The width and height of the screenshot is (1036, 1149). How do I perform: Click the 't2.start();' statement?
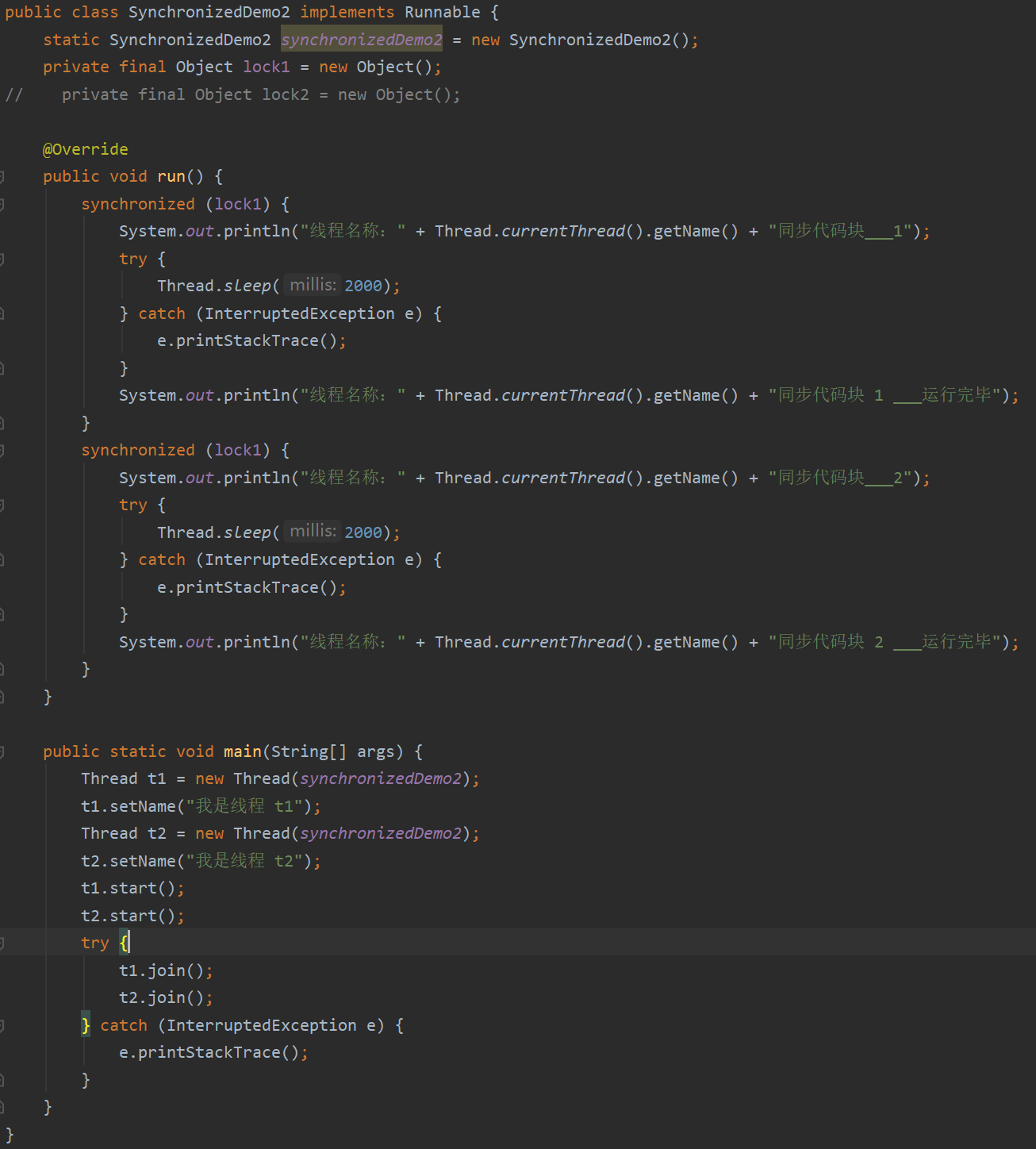click(x=132, y=916)
